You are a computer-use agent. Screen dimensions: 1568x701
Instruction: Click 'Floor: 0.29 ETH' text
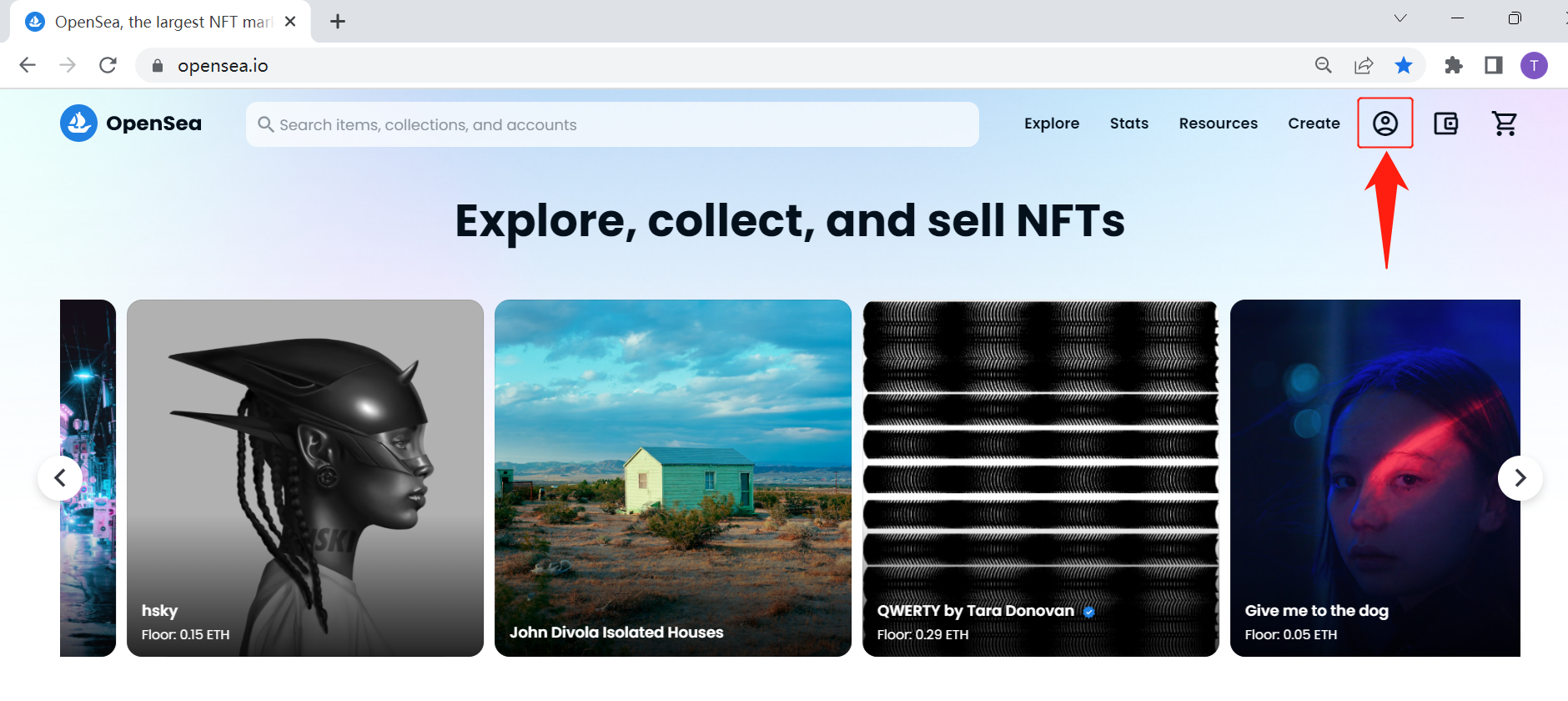[x=922, y=635]
